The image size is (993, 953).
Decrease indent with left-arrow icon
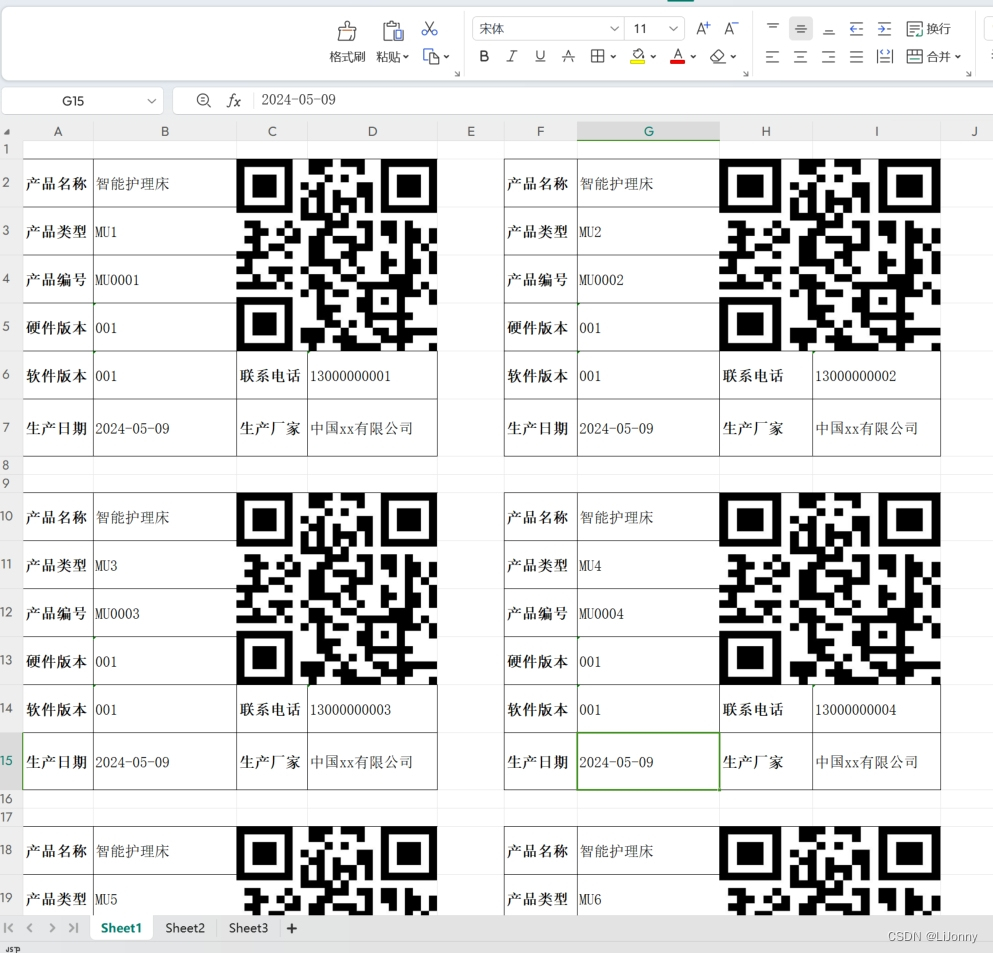coord(856,28)
